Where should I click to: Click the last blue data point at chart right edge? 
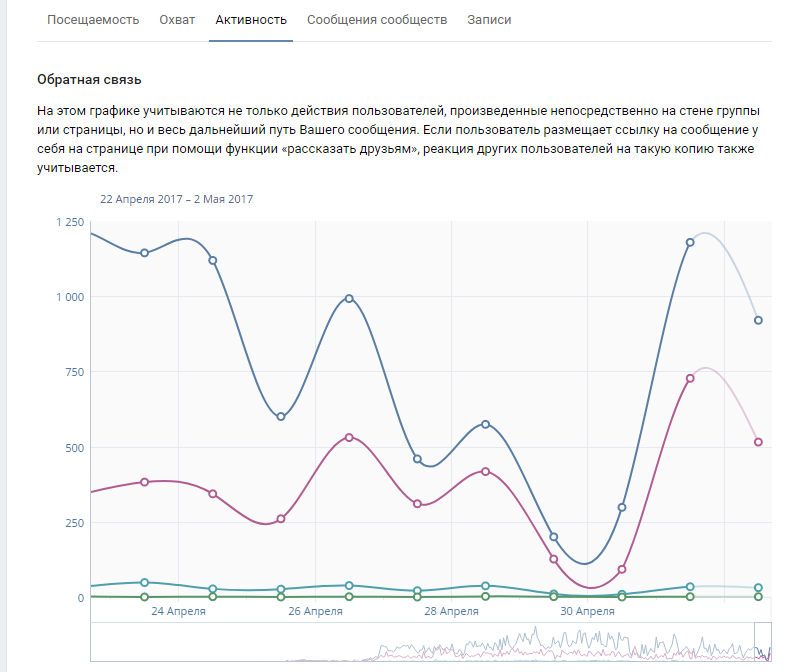(758, 320)
